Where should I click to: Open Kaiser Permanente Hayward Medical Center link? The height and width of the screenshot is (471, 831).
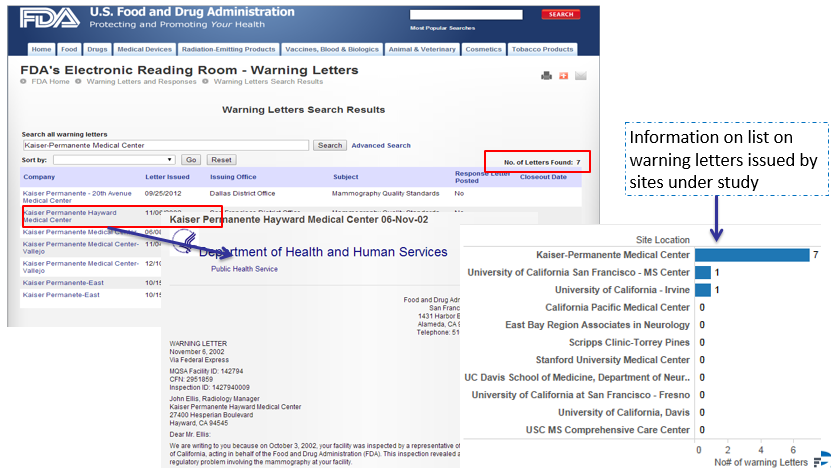point(69,216)
